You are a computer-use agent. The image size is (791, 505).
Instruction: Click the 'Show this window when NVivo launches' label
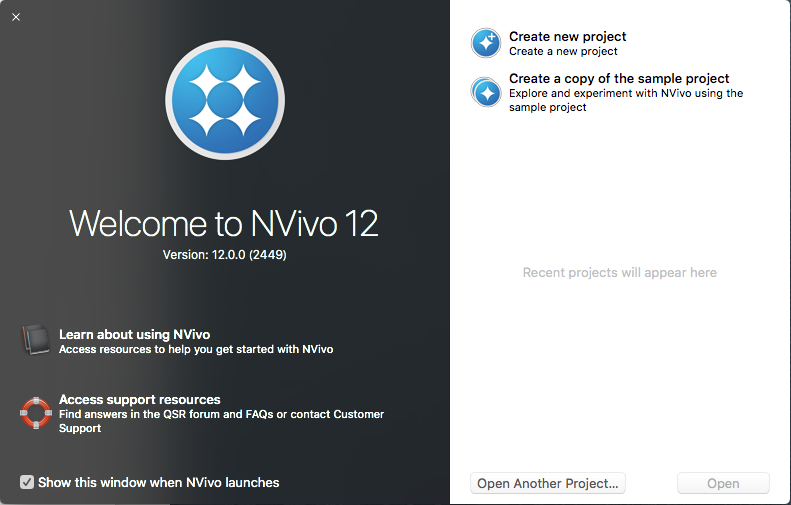click(x=158, y=482)
